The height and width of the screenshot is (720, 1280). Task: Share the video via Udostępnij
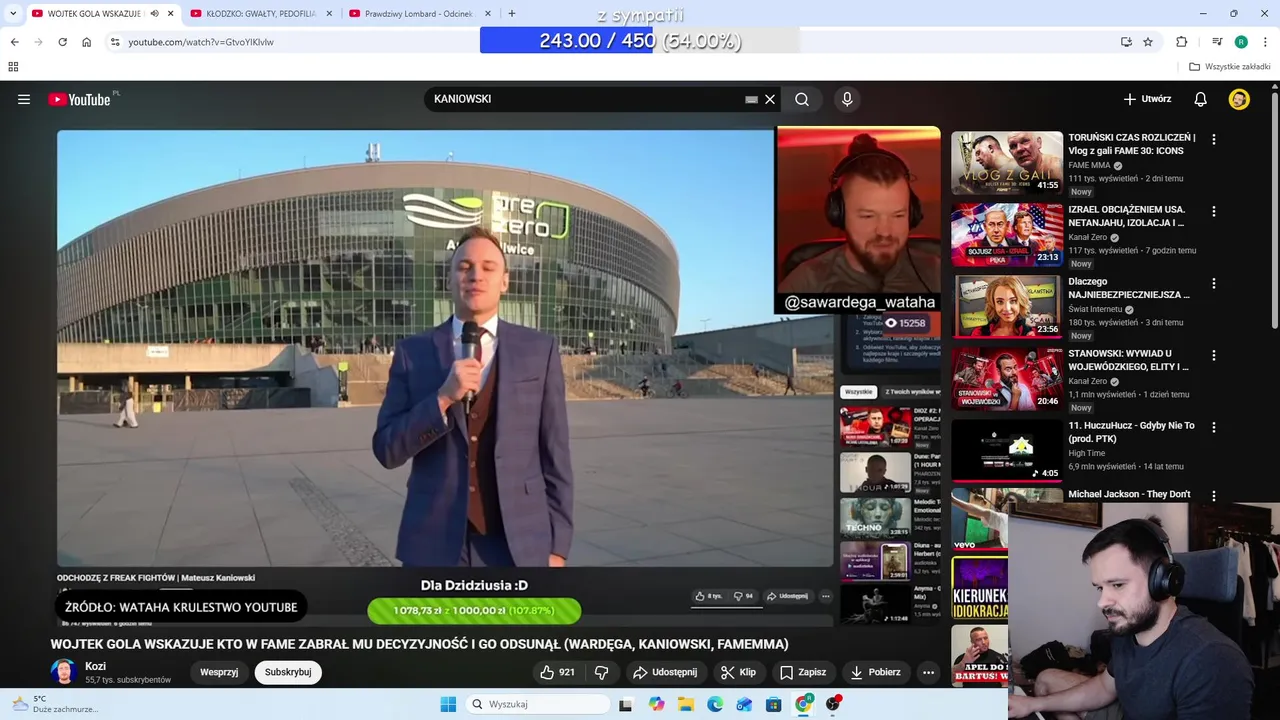click(x=665, y=672)
